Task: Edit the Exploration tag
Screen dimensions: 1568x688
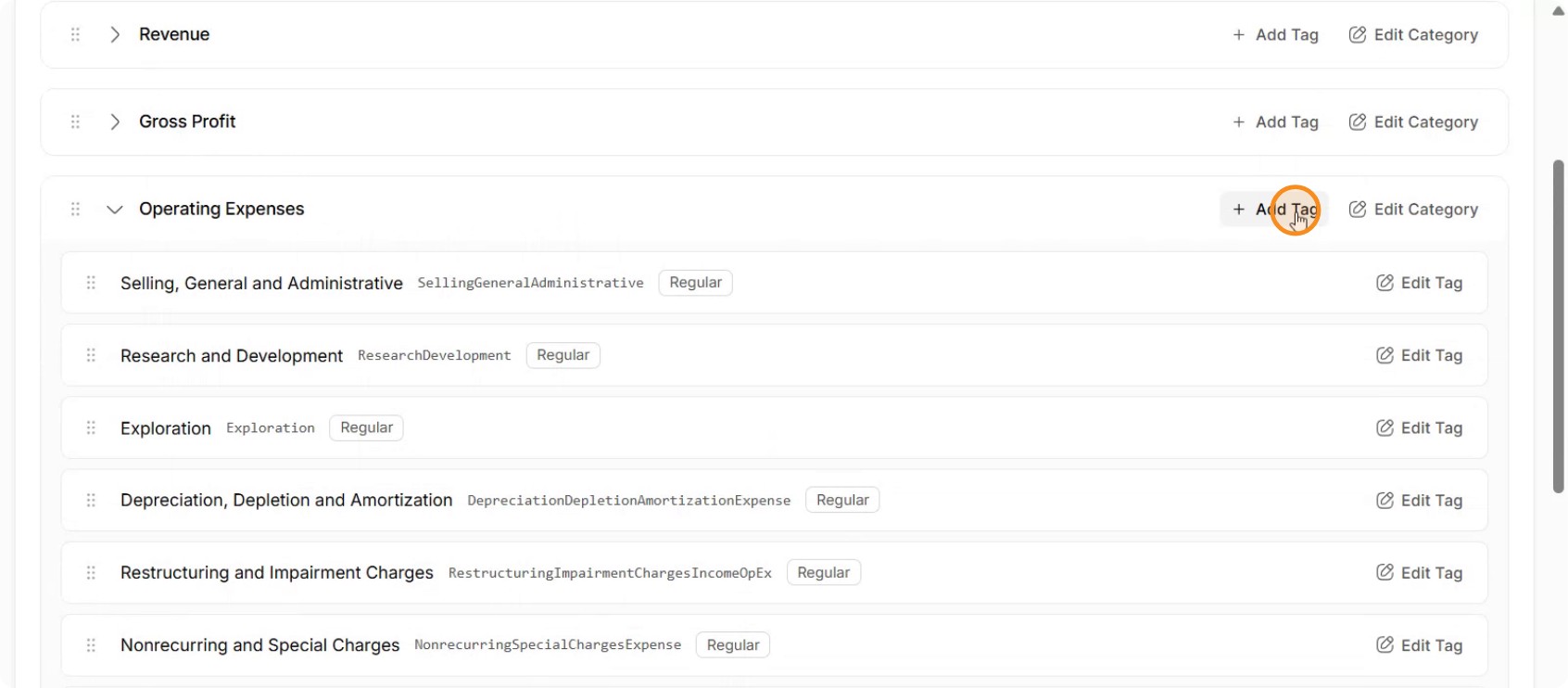Action: tap(1420, 427)
